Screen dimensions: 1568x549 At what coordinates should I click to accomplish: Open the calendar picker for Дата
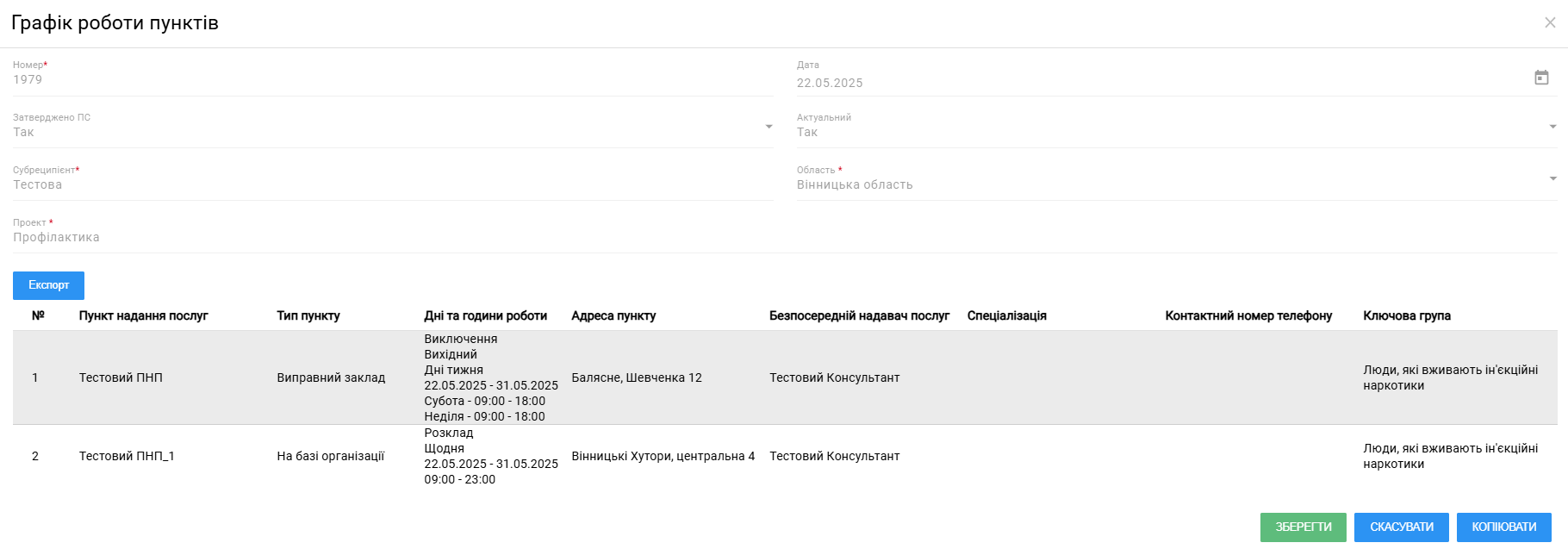pos(1541,78)
